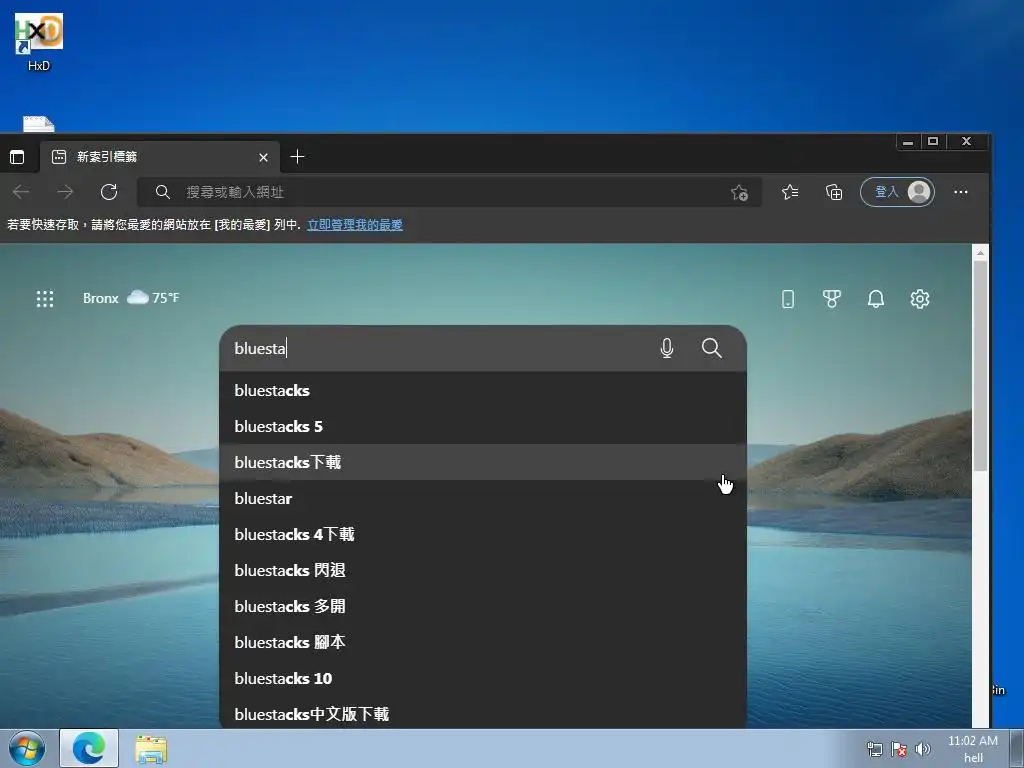Open the volume speaker icon
1024x768 pixels.
923,749
